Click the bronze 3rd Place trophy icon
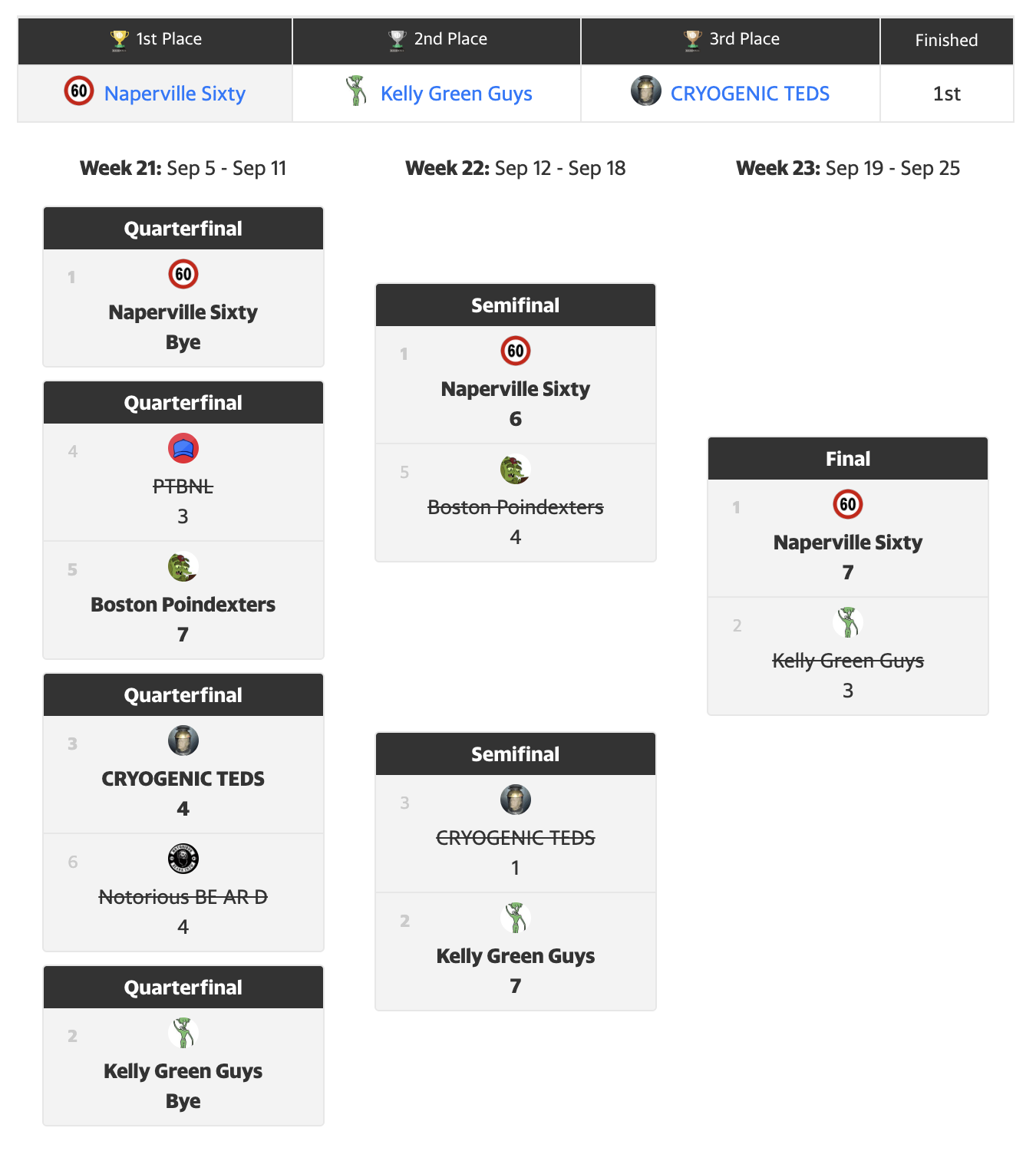Screen dimensions: 1036x1151 point(692,40)
